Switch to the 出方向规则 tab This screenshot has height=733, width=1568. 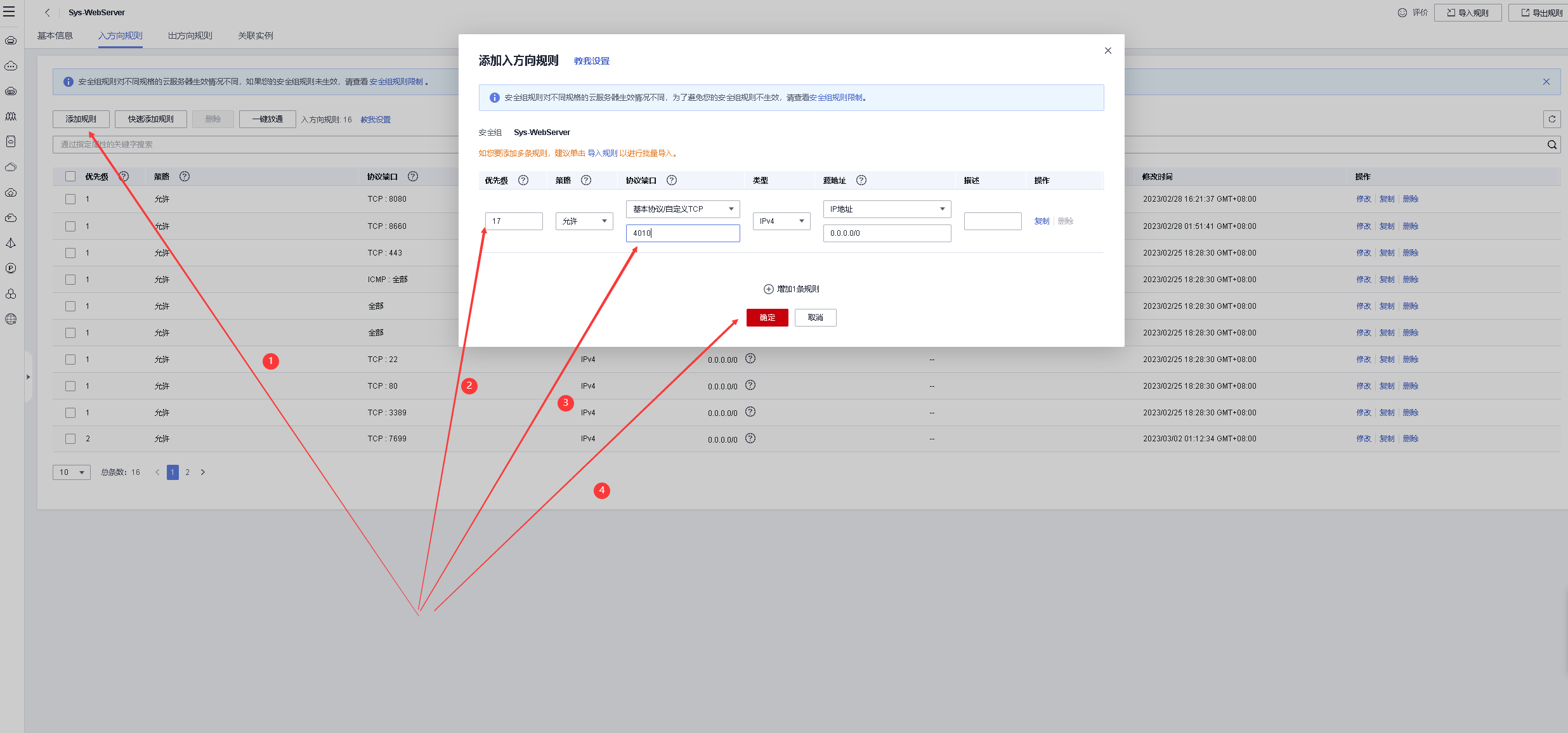(190, 36)
